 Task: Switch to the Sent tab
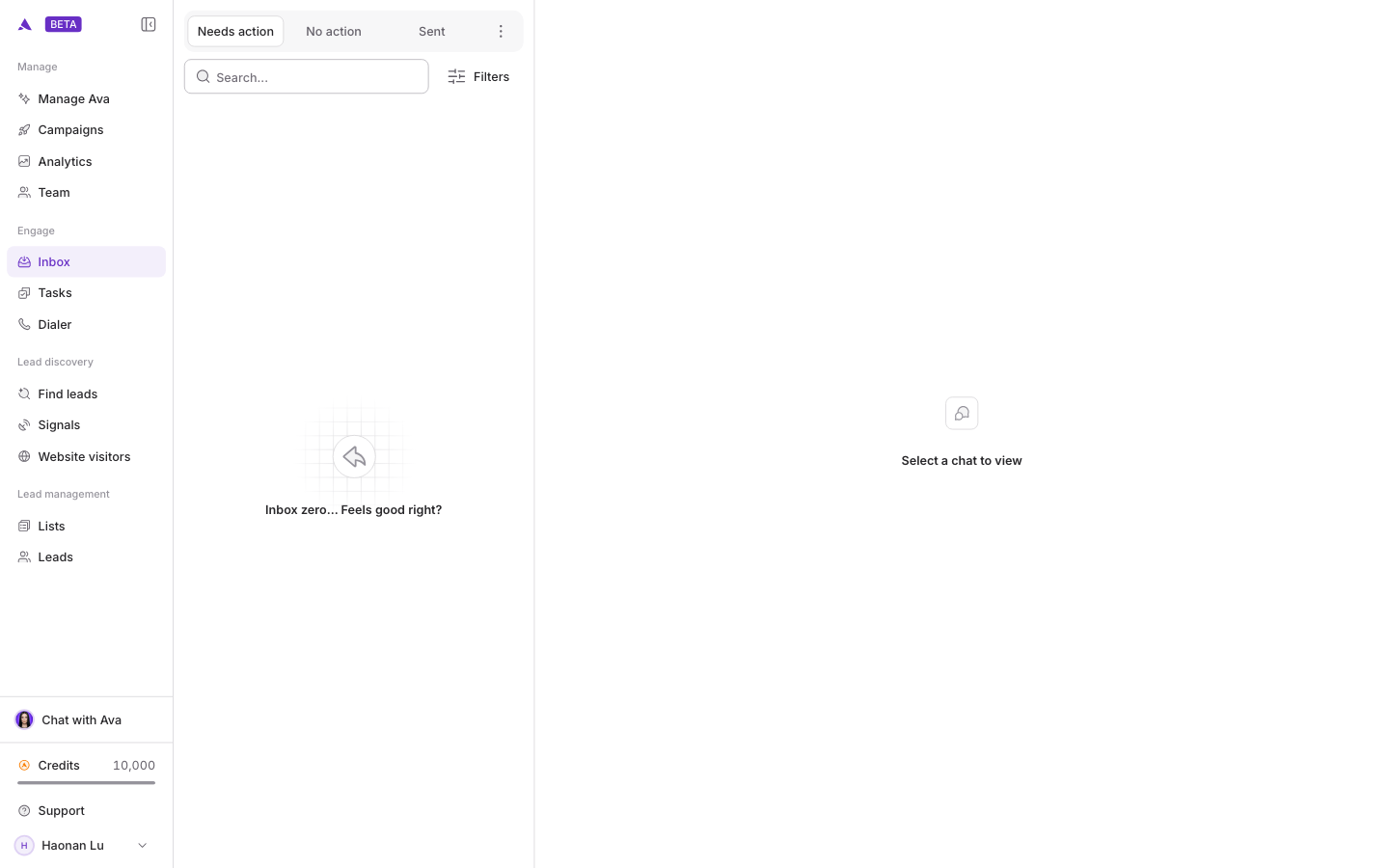point(432,32)
